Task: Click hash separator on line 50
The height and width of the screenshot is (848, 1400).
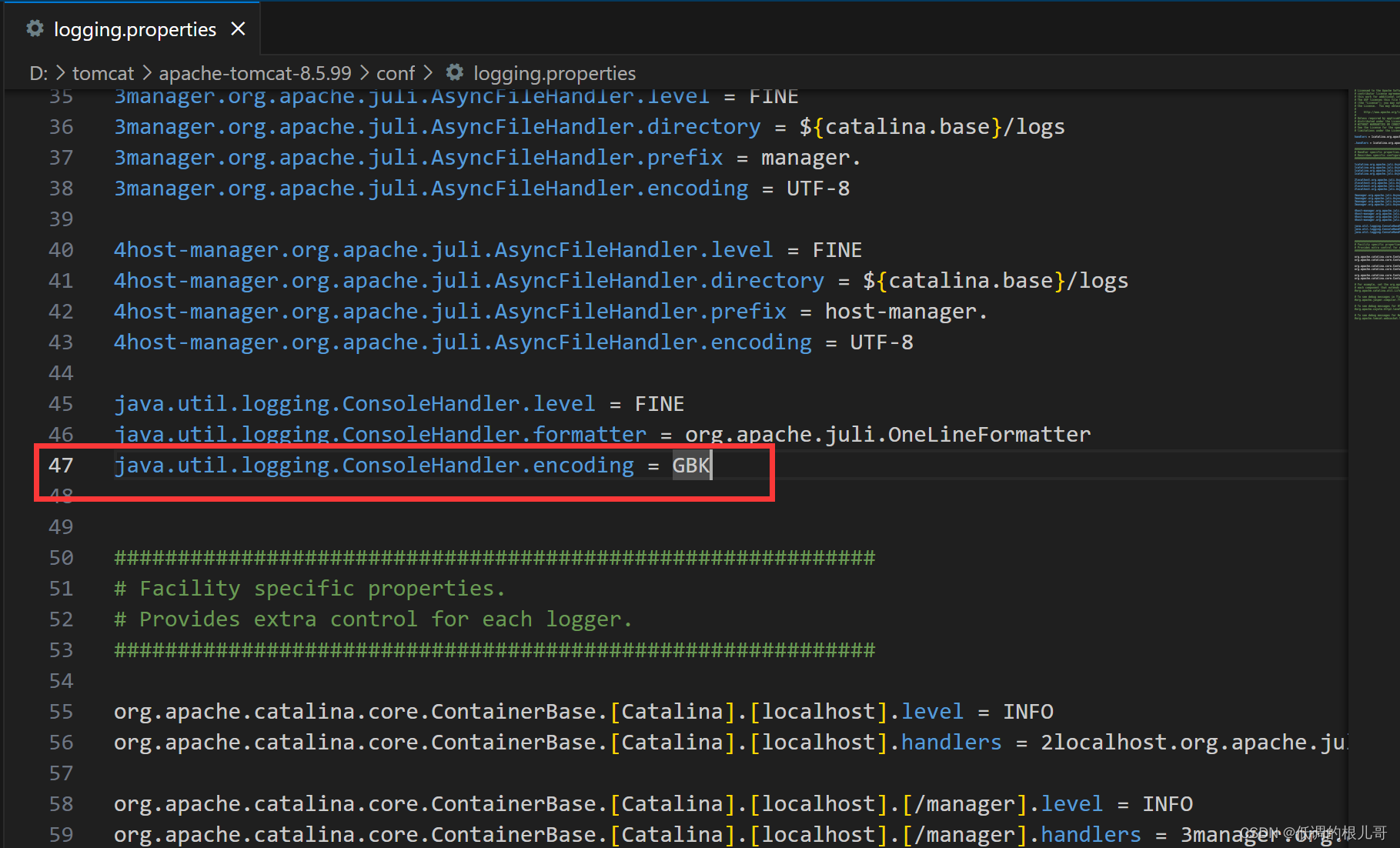Action: 494,558
